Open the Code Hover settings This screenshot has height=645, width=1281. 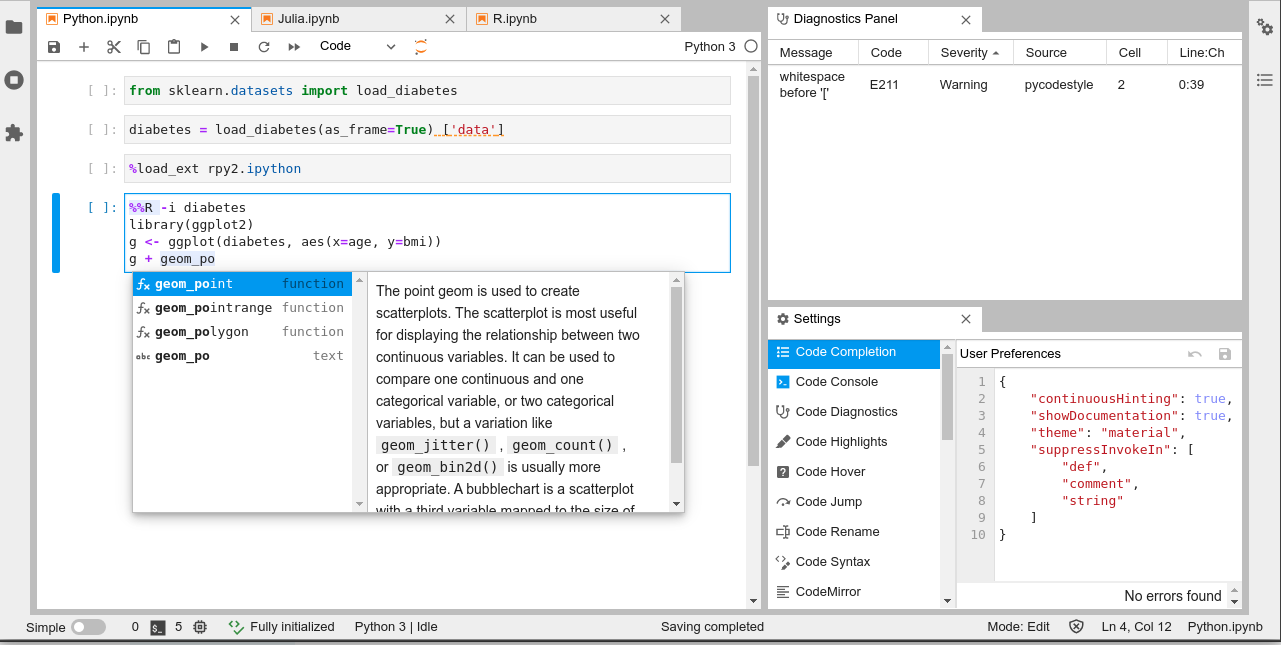[854, 472]
